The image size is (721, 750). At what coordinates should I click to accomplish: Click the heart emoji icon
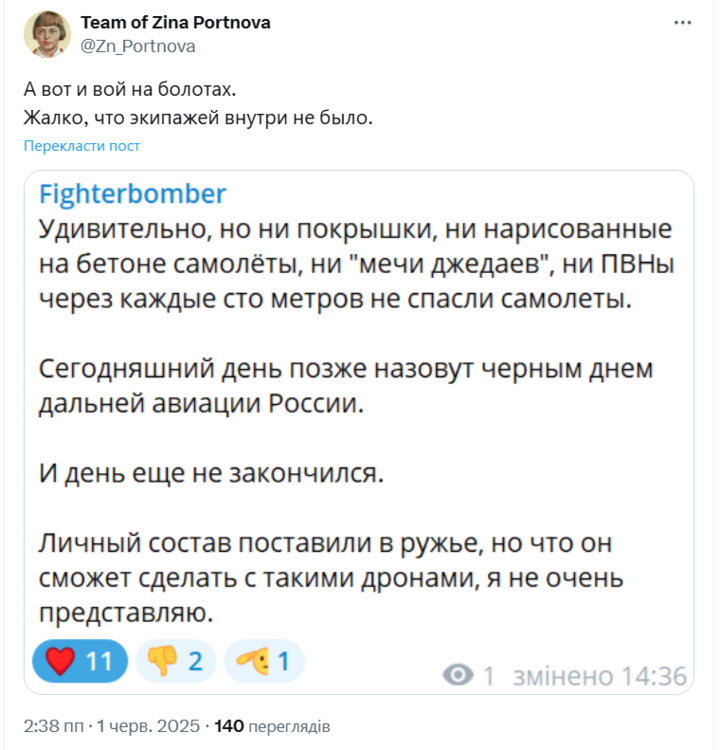tap(62, 661)
